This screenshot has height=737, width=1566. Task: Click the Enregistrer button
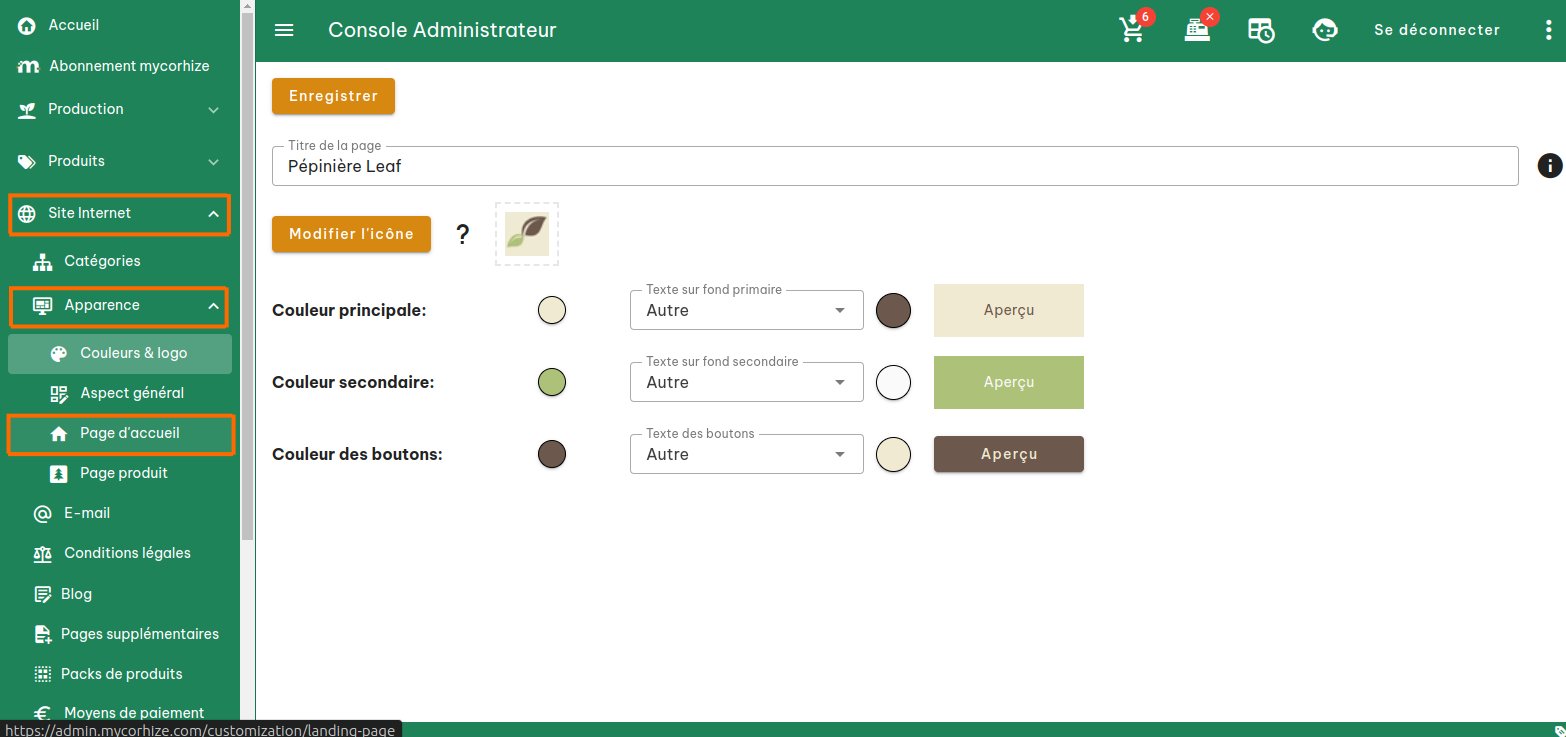(333, 96)
